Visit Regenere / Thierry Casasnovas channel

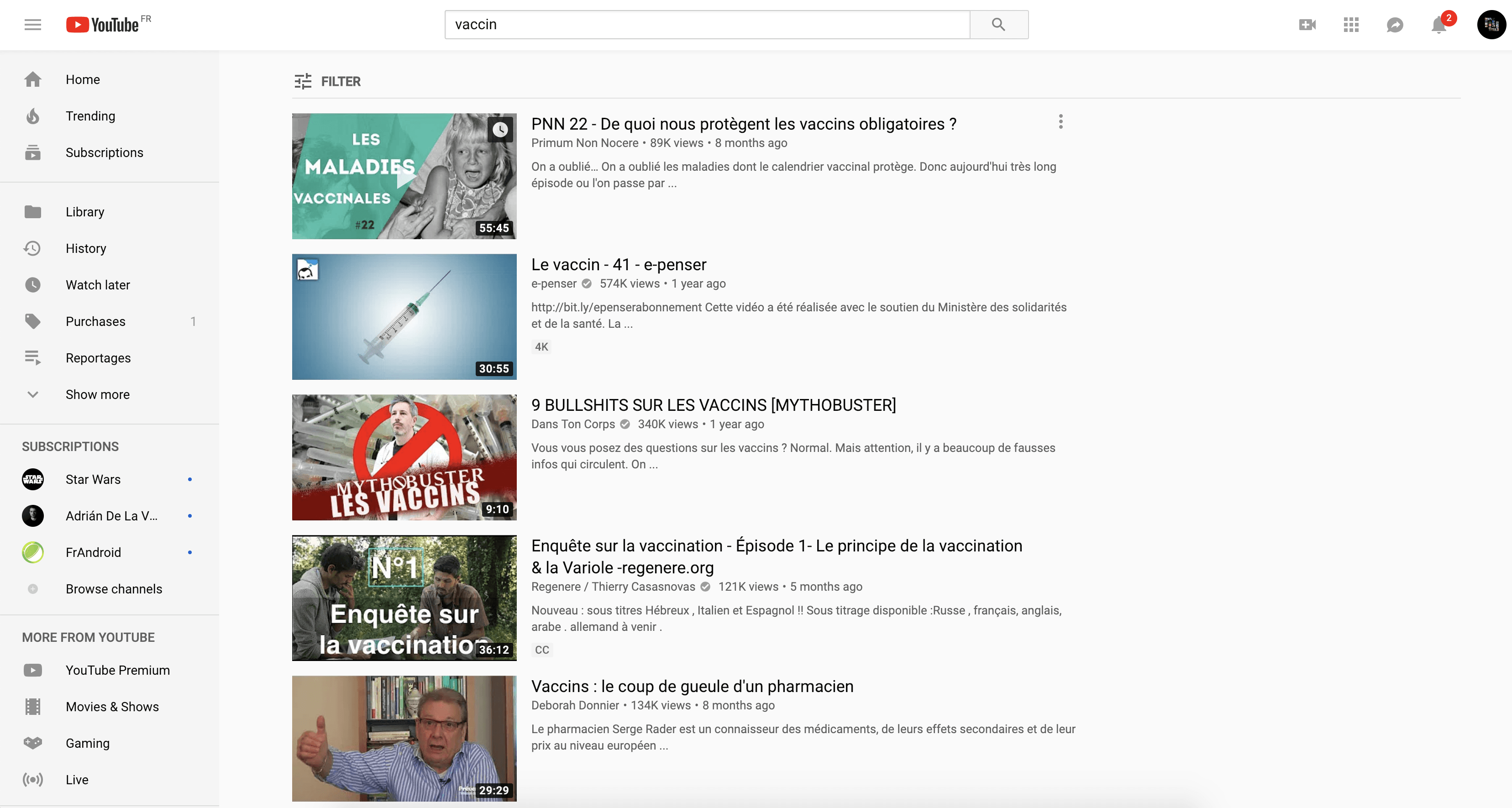613,586
